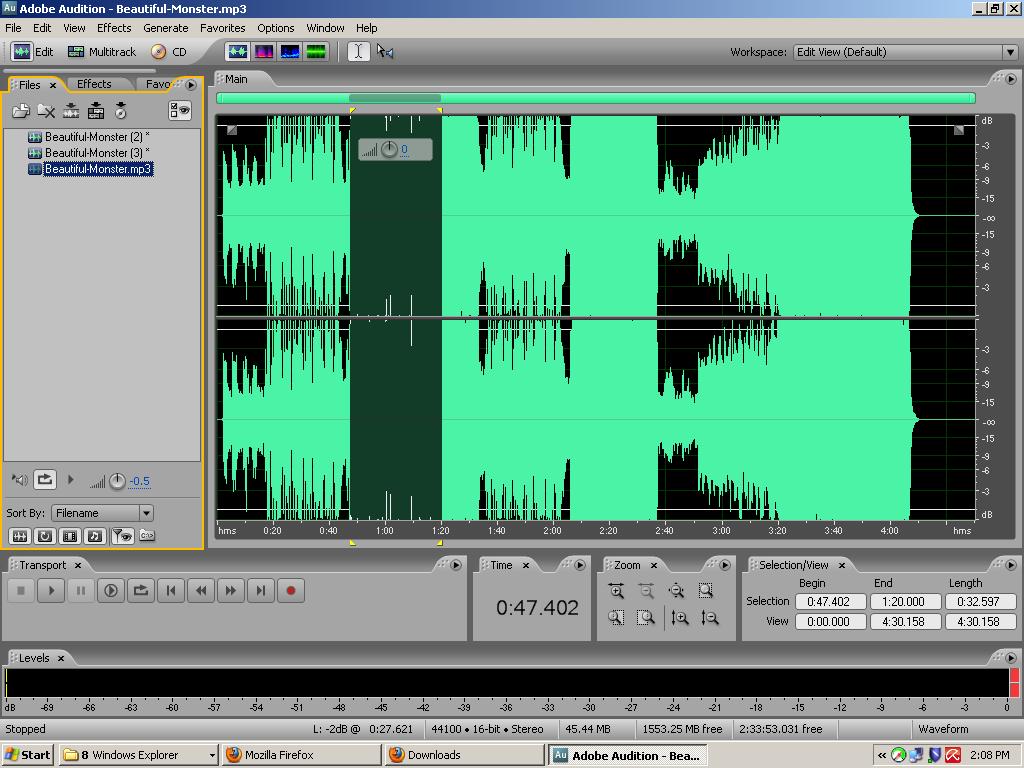Toggle Auto-Play speaker in Files panel
1024x768 pixels.
20,480
